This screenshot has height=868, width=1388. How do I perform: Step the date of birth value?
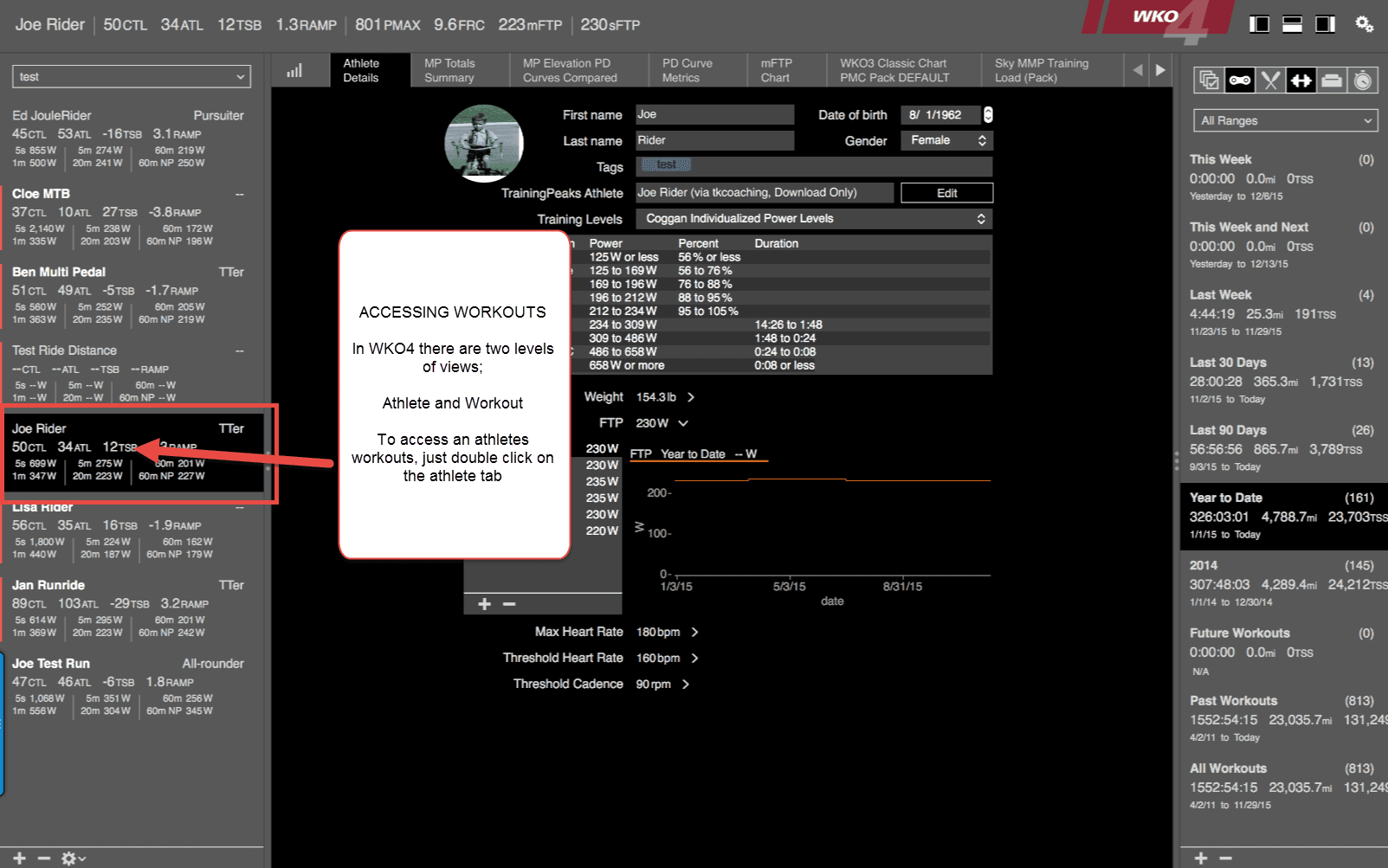[988, 114]
